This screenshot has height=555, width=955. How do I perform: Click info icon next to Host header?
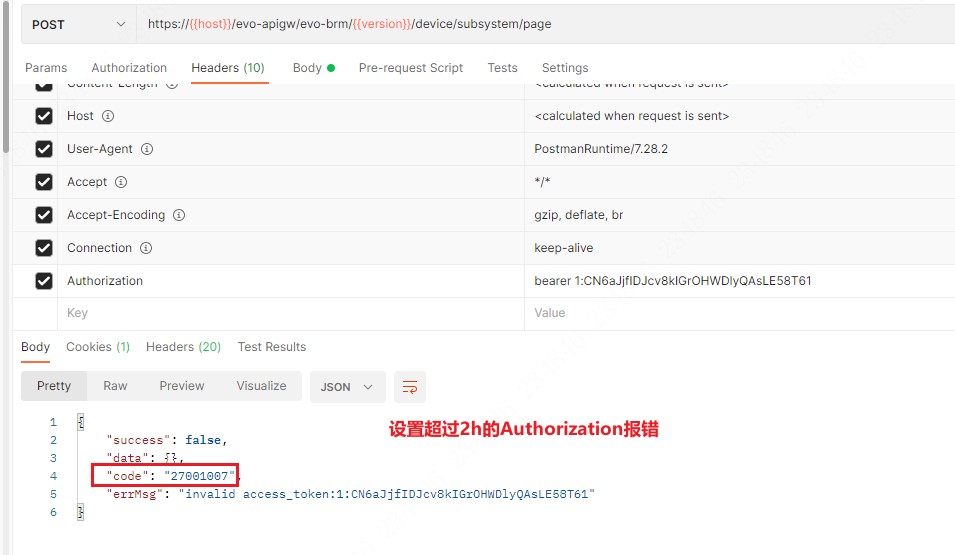click(x=108, y=116)
